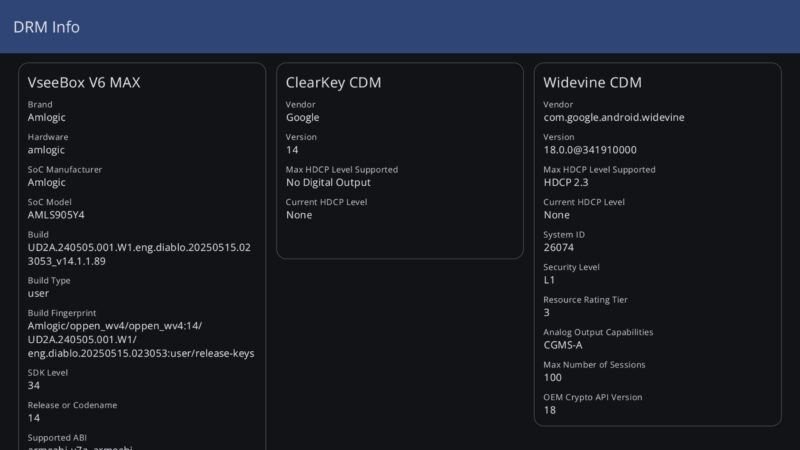Click Widevine Current HDCP Level value None
Screen dimensions: 800x450
click(x=557, y=215)
